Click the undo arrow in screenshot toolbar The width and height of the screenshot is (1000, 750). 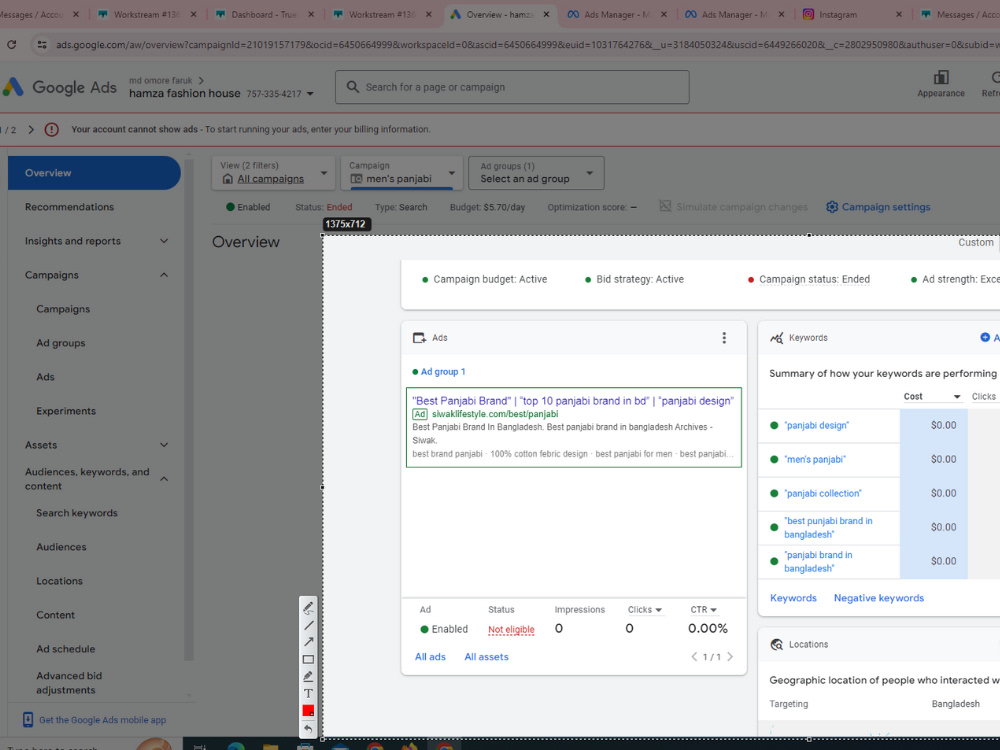point(308,728)
